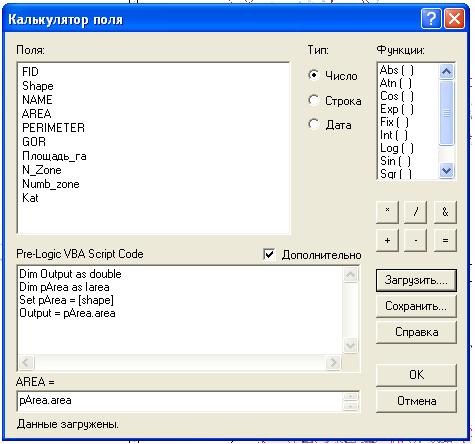The width and height of the screenshot is (475, 444).
Task: Choose the Sin ( ) function
Action: [395, 161]
